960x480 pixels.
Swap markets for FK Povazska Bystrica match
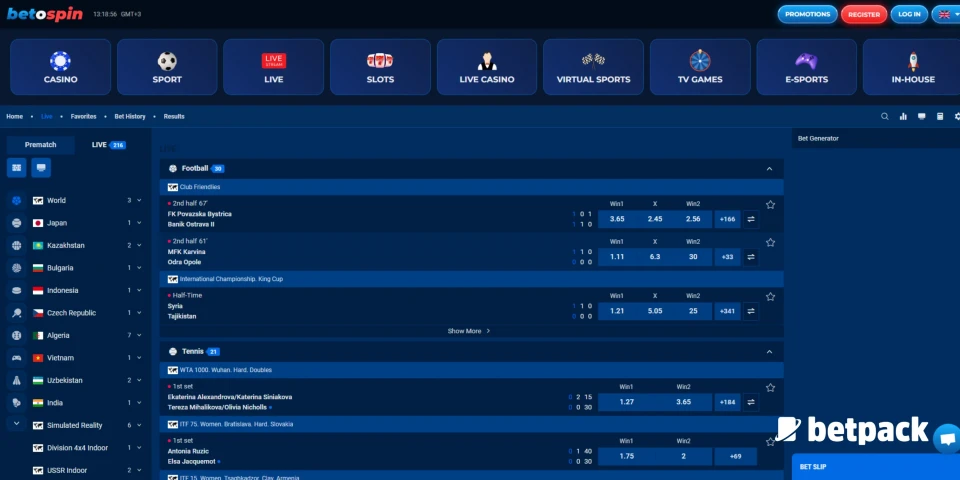[751, 219]
